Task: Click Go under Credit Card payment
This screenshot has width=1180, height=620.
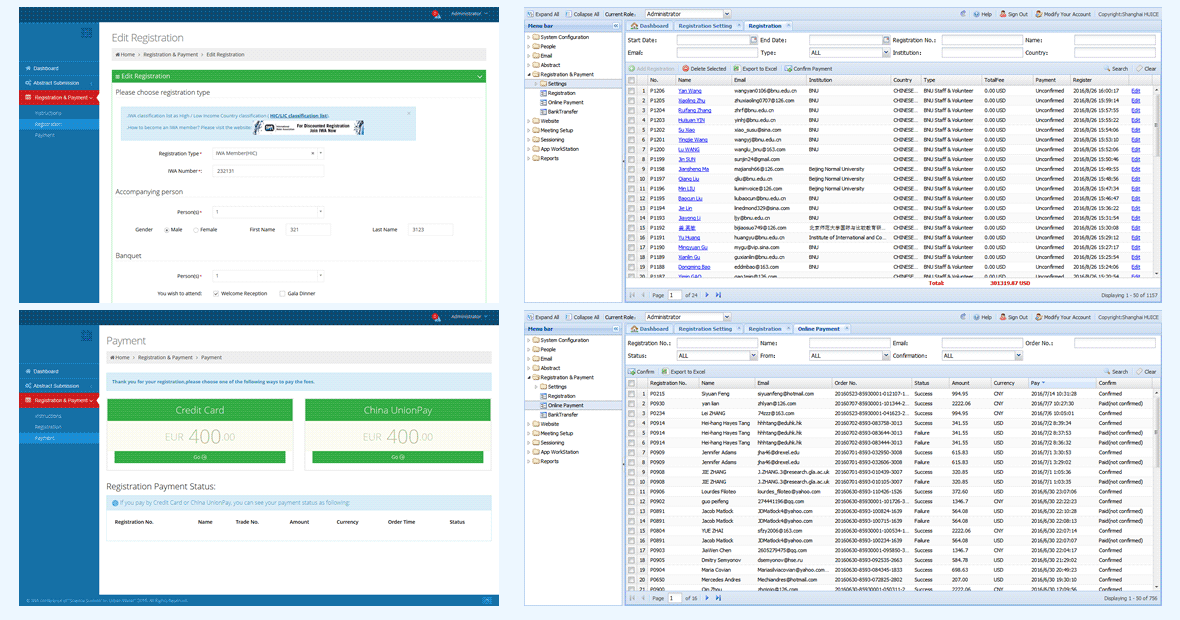Action: [x=199, y=457]
